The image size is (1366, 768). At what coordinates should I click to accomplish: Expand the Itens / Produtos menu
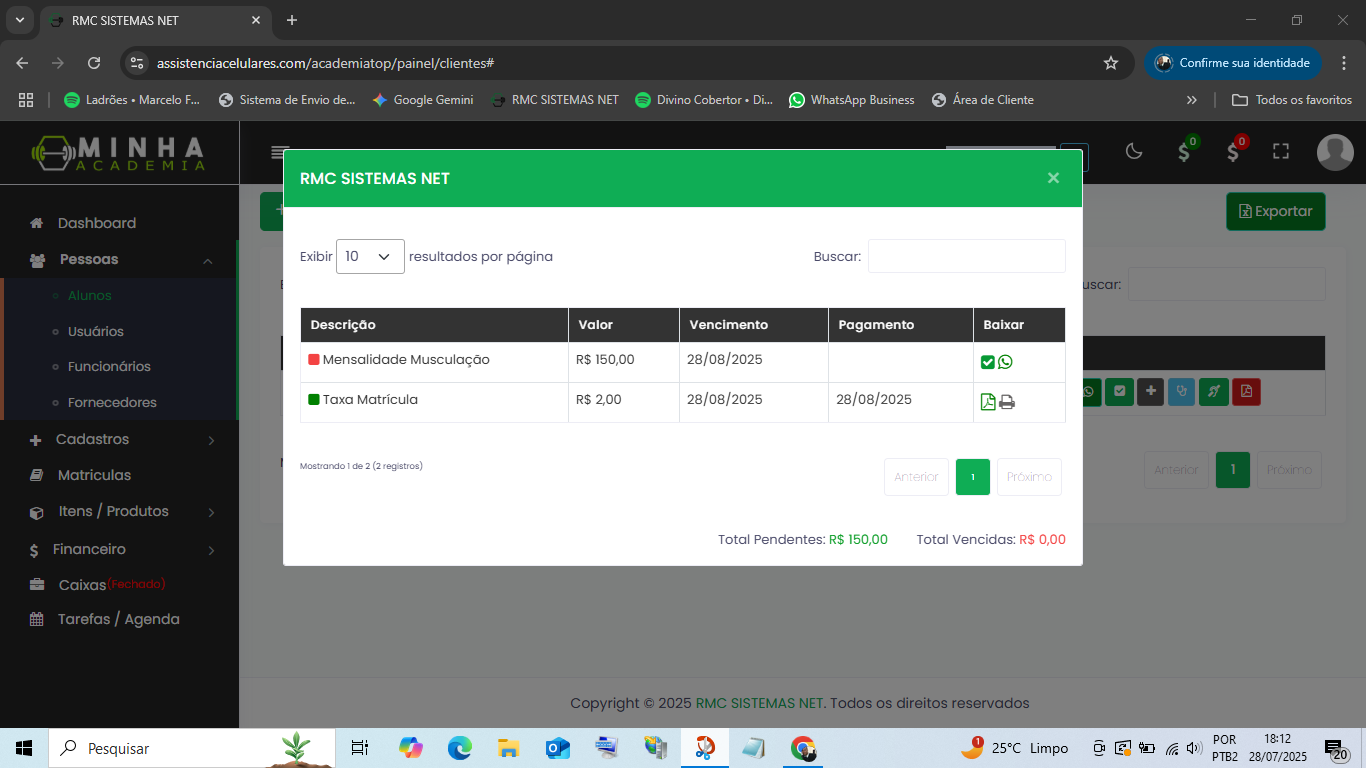[211, 512]
